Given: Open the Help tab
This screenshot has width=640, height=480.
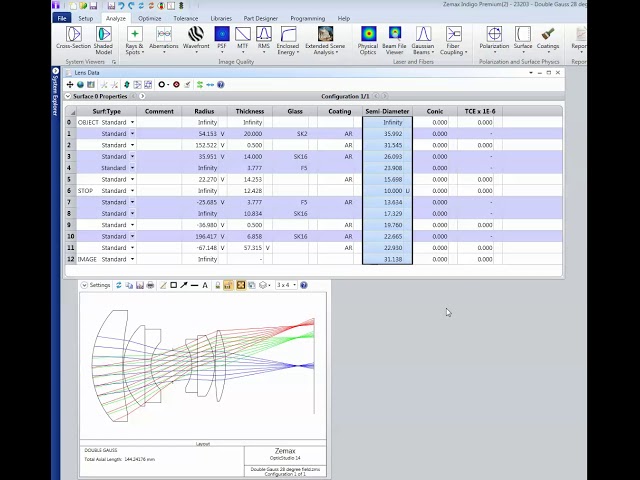Looking at the screenshot, I should (x=344, y=18).
